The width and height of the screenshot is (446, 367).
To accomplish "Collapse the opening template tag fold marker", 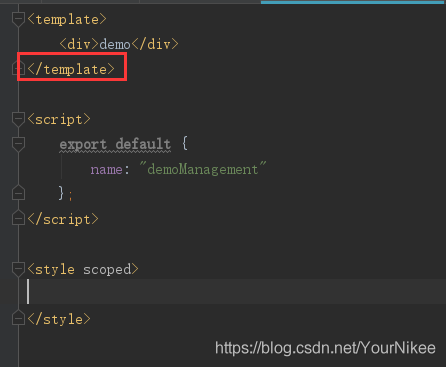I will pos(18,19).
